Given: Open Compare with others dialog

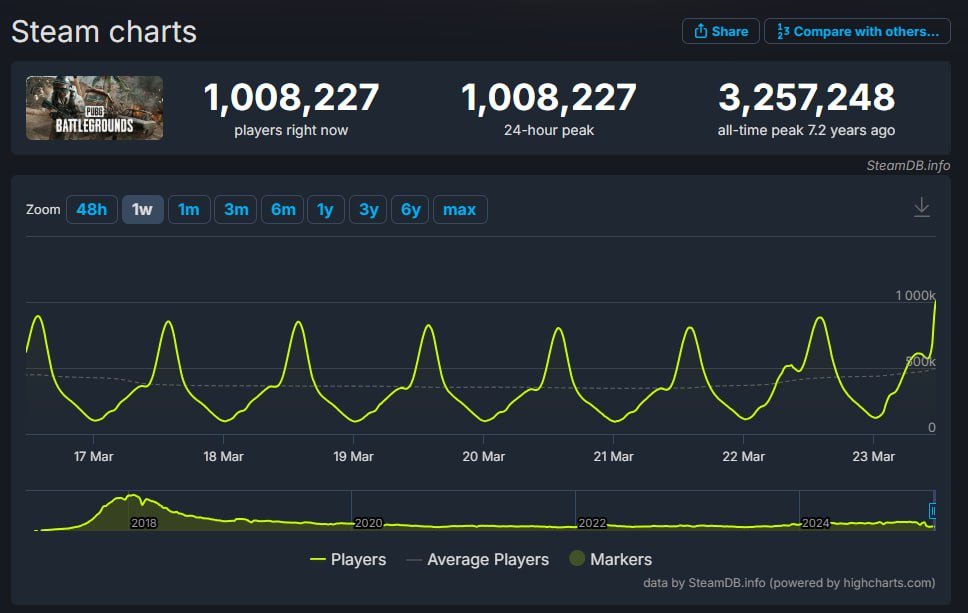Looking at the screenshot, I should (857, 31).
